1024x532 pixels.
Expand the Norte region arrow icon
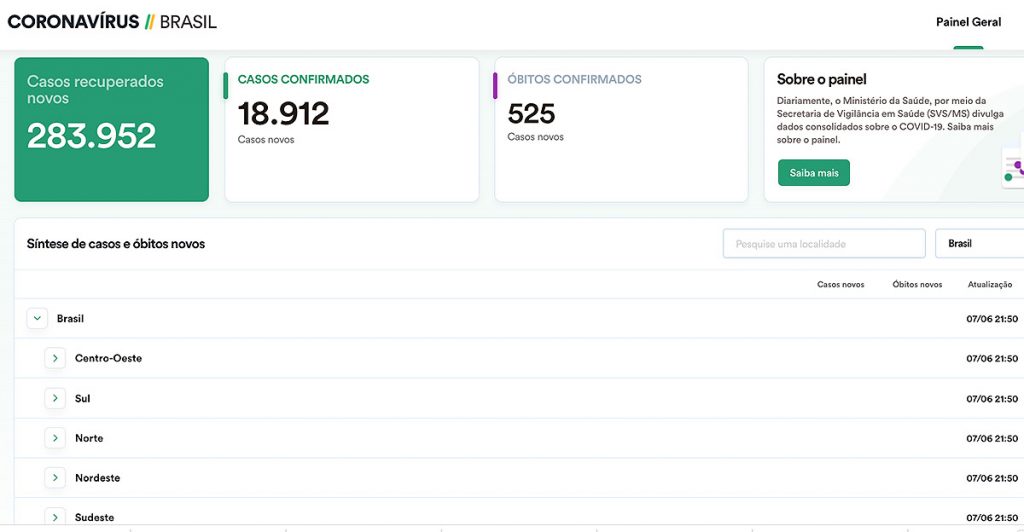(x=55, y=438)
